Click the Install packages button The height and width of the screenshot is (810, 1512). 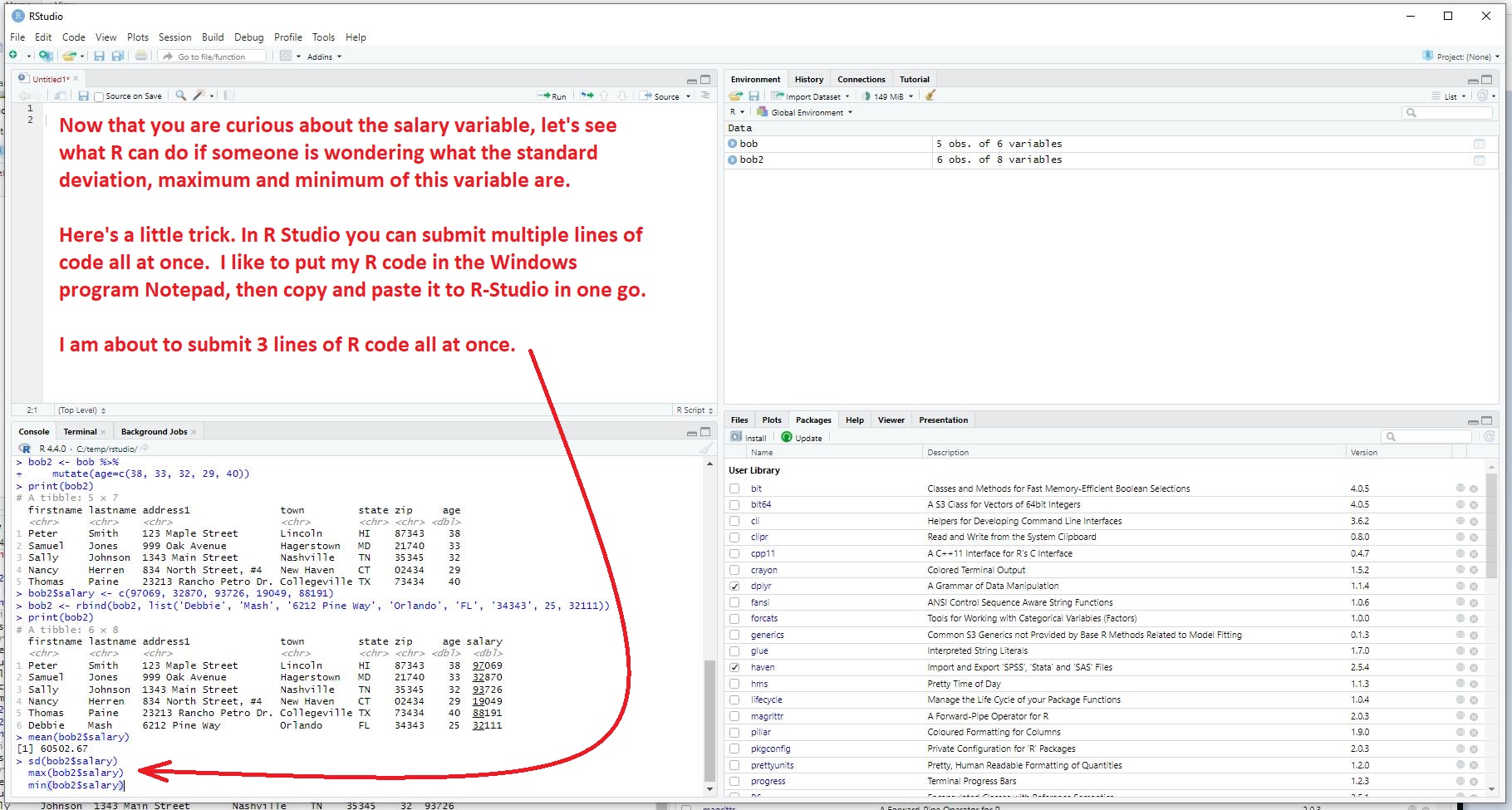[749, 438]
